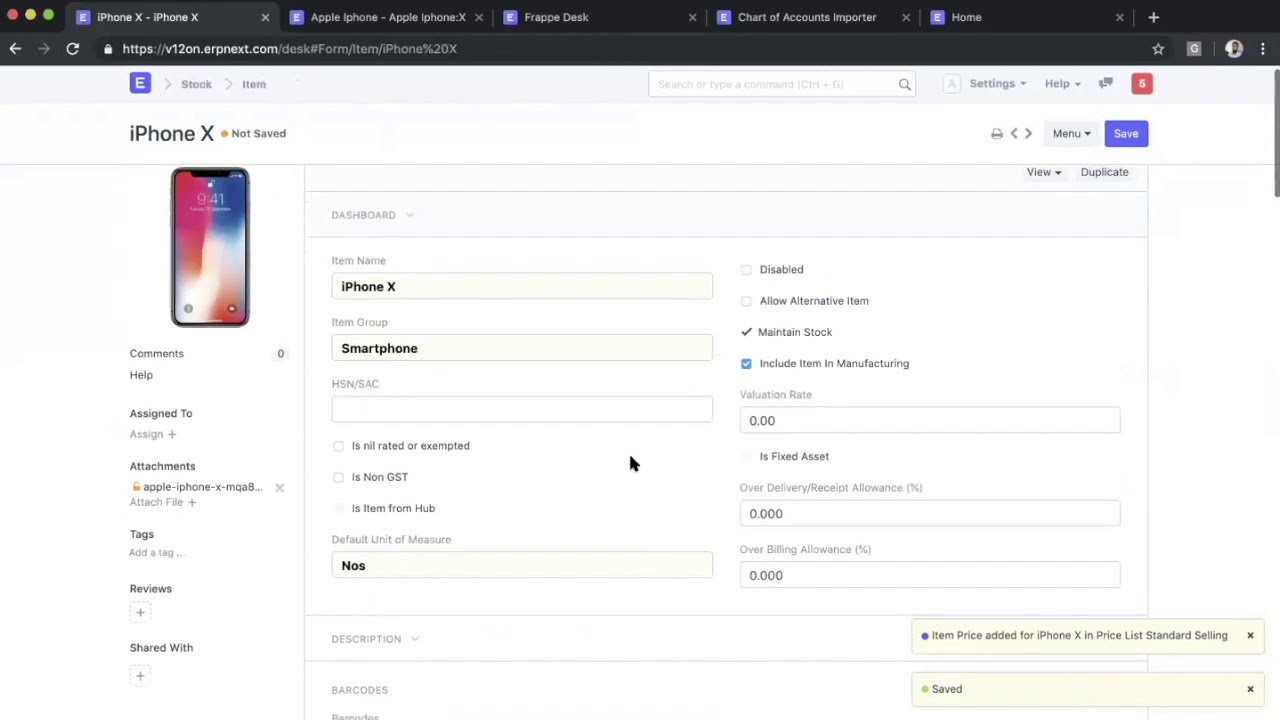Go to previous item with left arrow

click(1014, 134)
